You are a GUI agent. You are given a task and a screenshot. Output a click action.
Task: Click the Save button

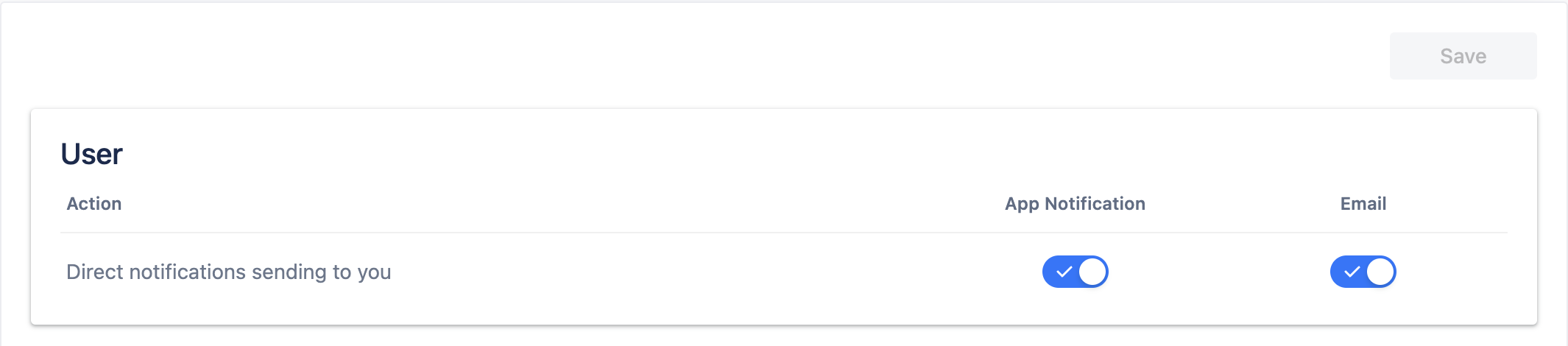point(1463,56)
